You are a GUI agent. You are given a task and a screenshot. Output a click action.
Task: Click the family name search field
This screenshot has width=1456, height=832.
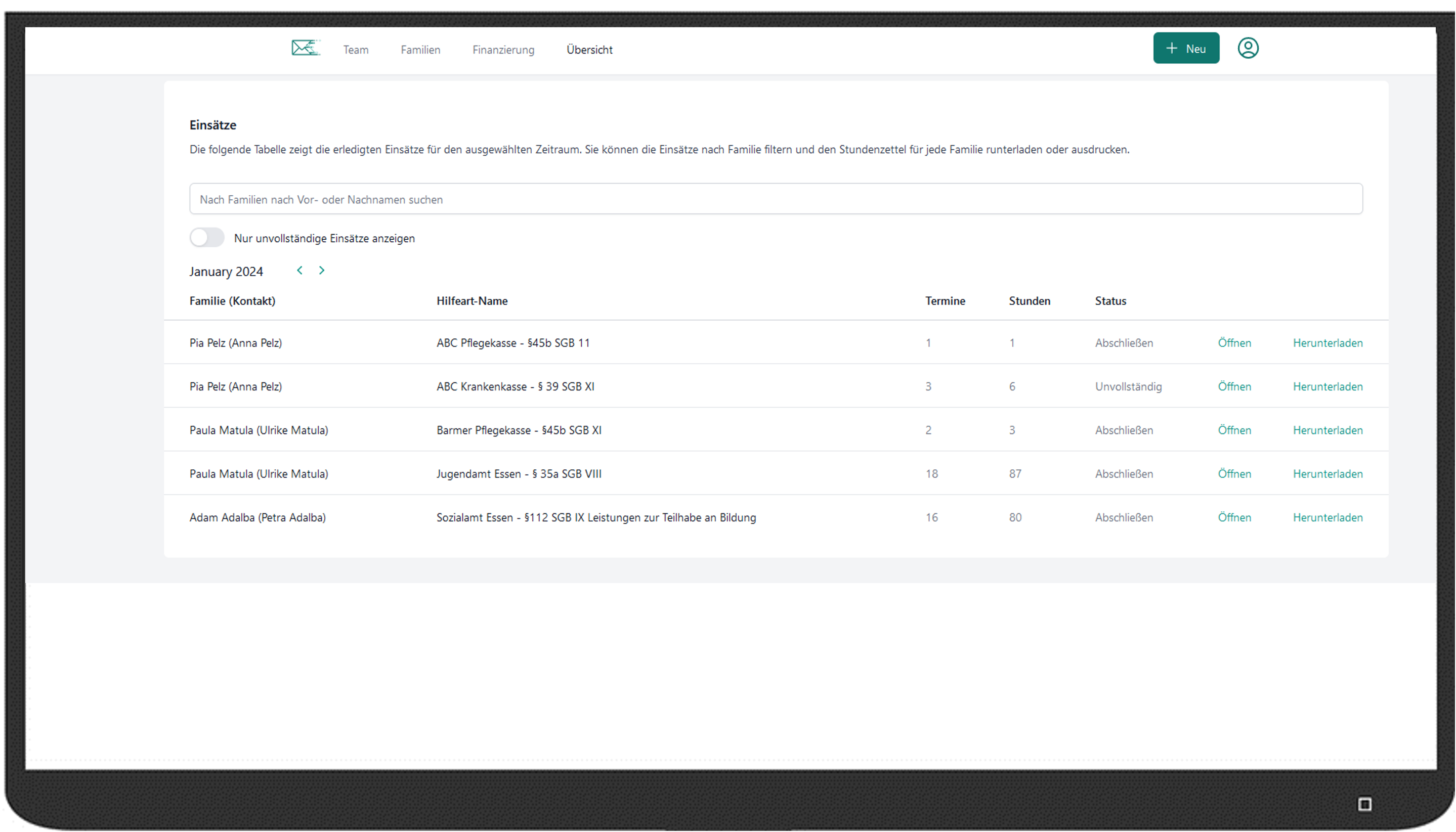(776, 199)
